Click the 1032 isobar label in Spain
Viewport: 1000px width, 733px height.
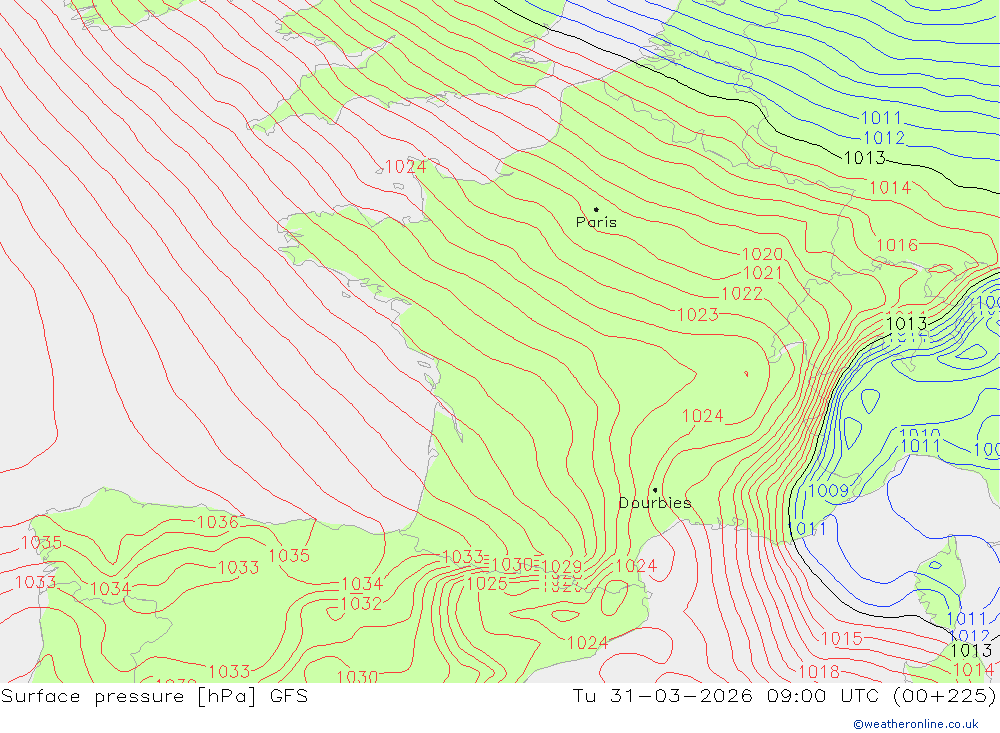pyautogui.click(x=362, y=604)
